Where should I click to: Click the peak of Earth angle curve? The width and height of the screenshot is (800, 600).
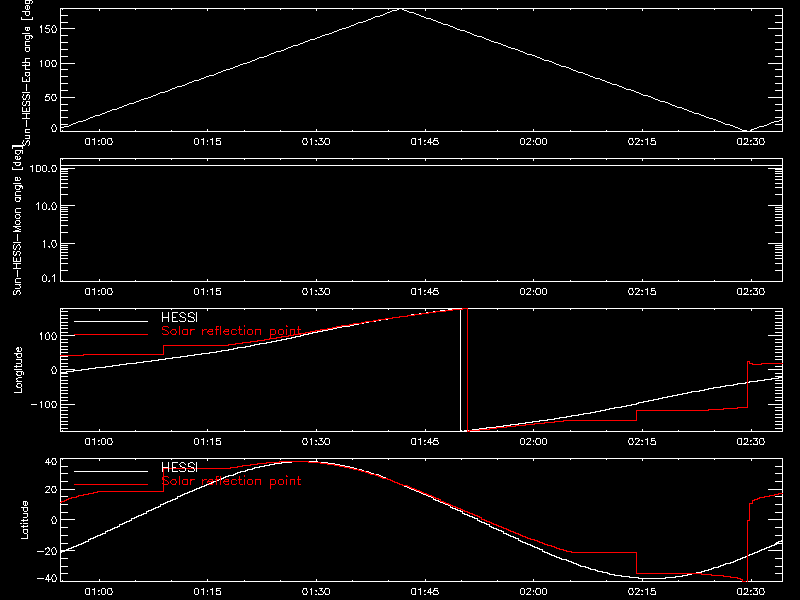click(400, 9)
